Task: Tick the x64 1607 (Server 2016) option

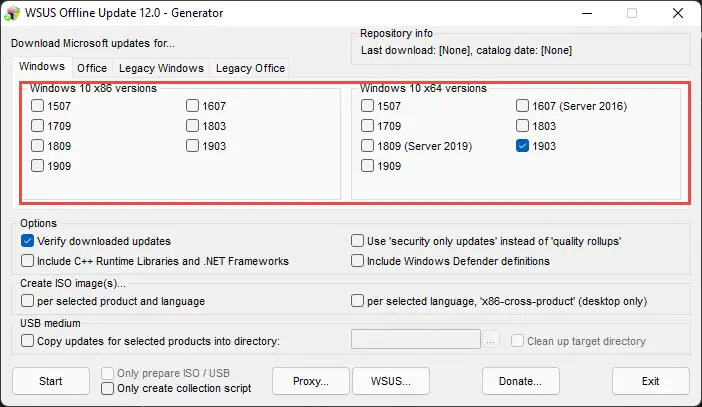Action: pyautogui.click(x=523, y=106)
